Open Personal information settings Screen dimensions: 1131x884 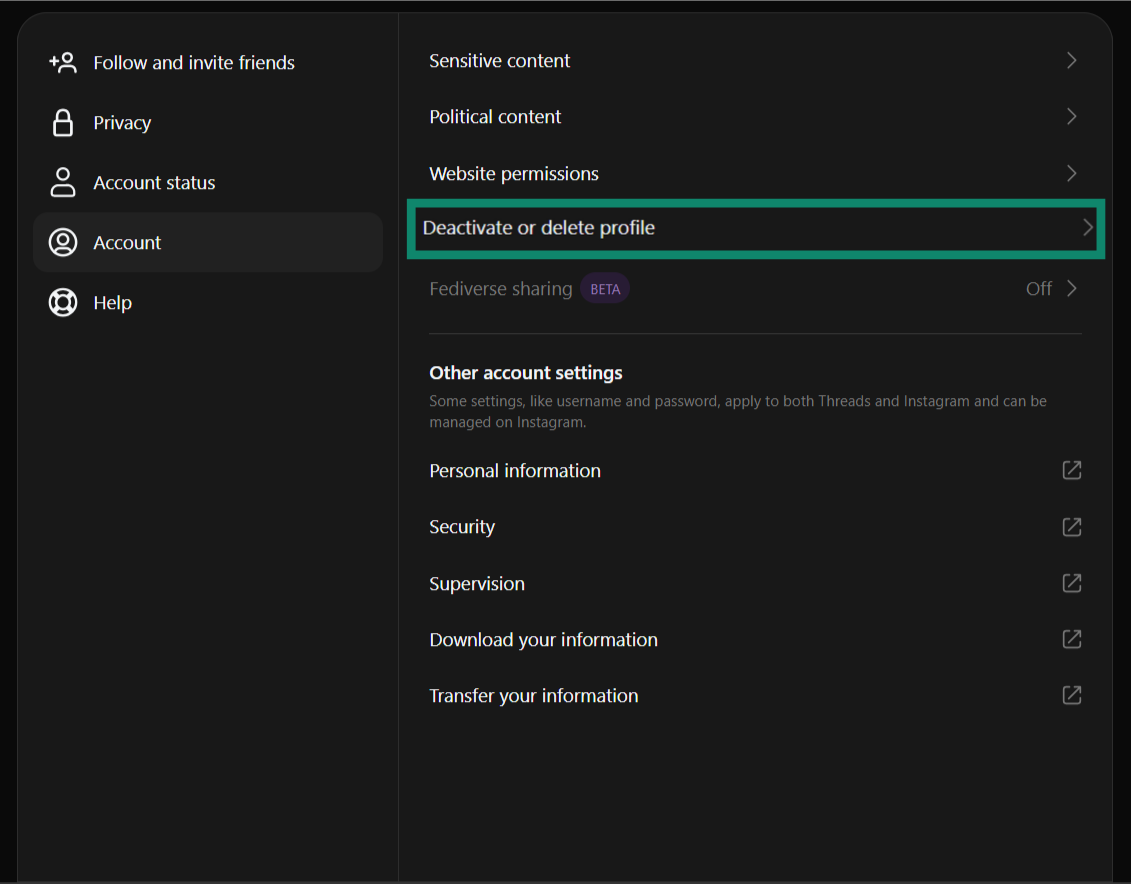pos(515,470)
